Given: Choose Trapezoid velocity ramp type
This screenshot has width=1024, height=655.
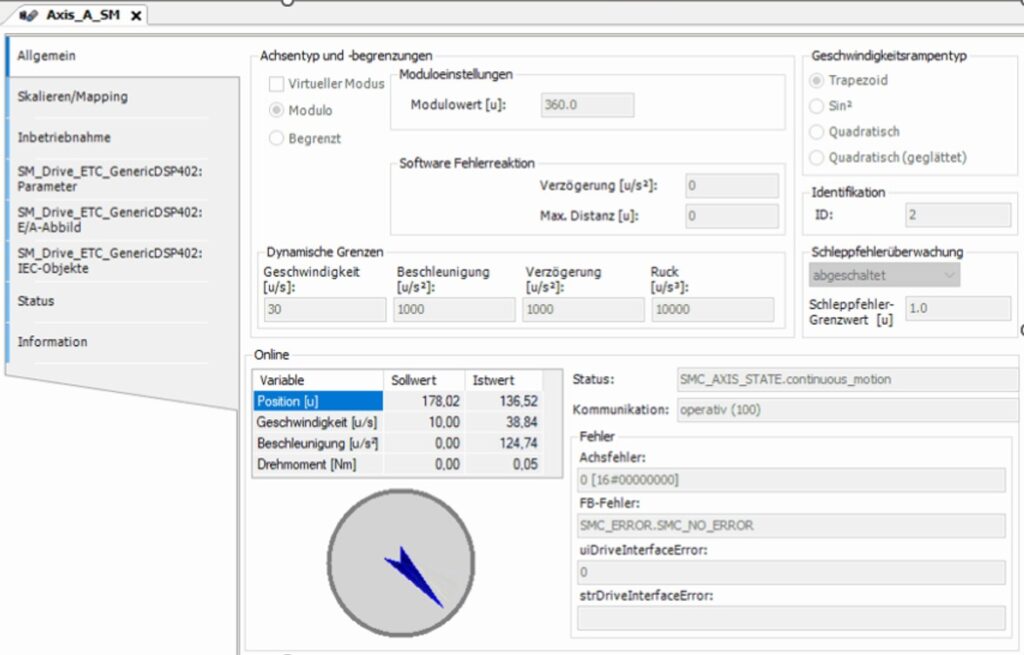Looking at the screenshot, I should pyautogui.click(x=817, y=80).
